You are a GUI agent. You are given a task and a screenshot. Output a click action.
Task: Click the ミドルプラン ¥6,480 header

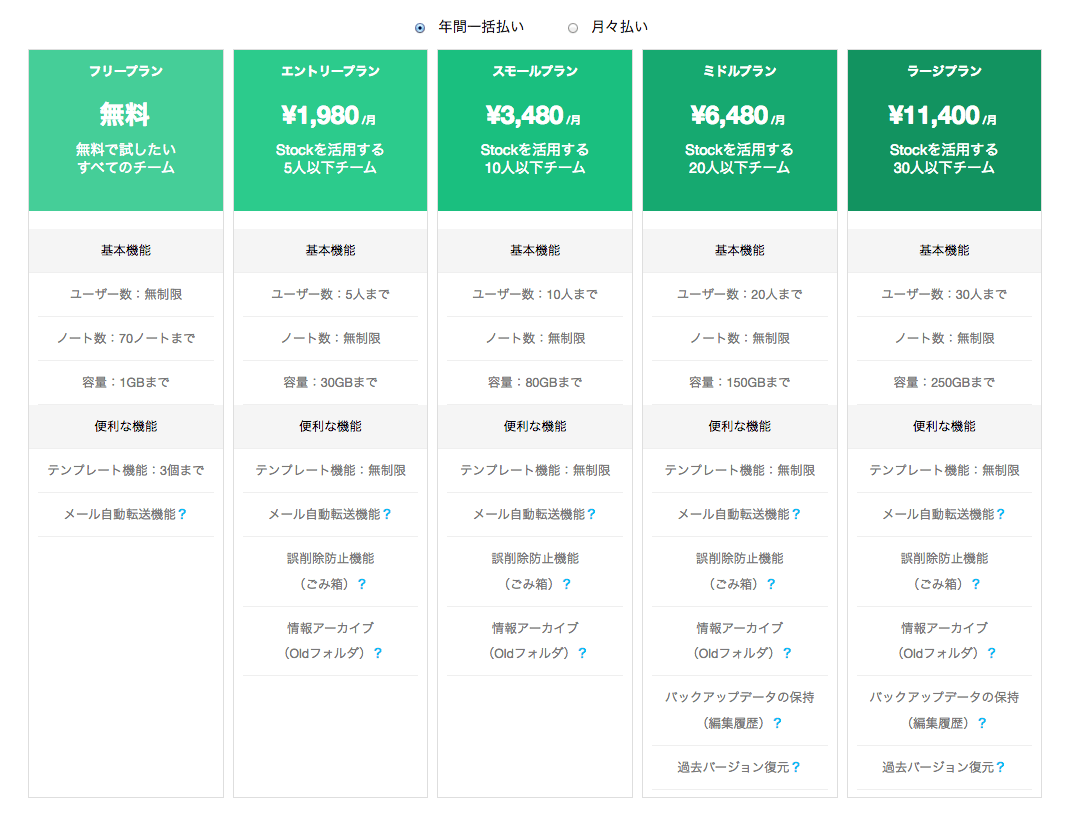(x=740, y=130)
